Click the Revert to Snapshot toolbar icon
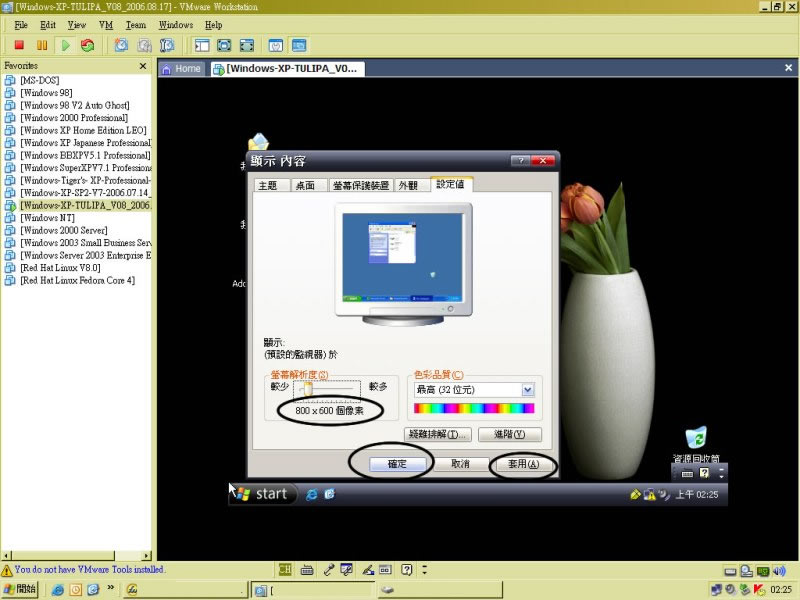This screenshot has height=600, width=800. click(144, 45)
